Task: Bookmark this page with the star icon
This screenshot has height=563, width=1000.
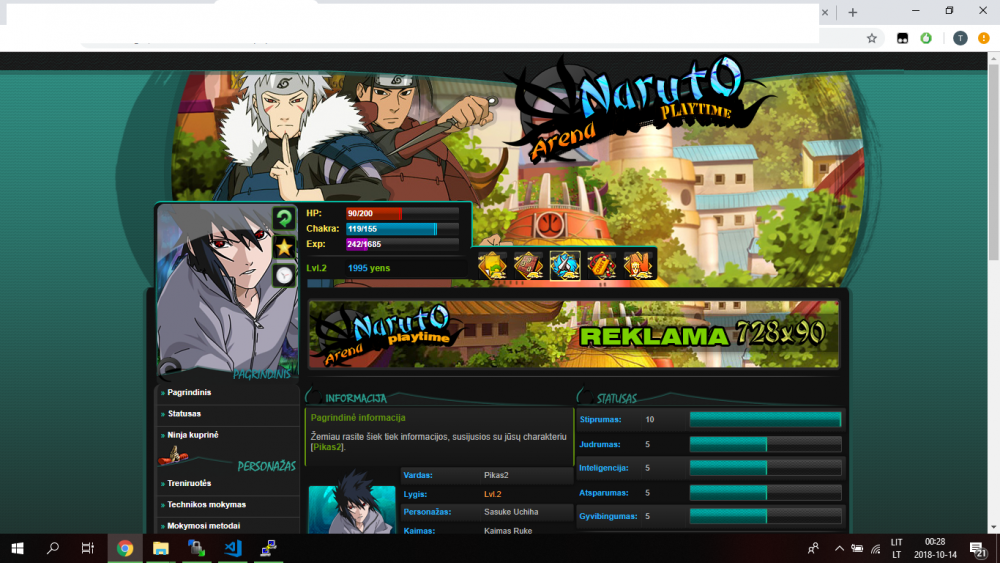Action: (x=872, y=38)
